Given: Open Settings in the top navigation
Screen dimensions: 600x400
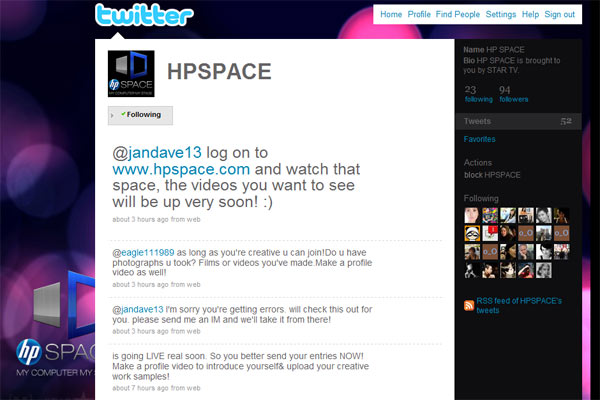Looking at the screenshot, I should tap(501, 14).
